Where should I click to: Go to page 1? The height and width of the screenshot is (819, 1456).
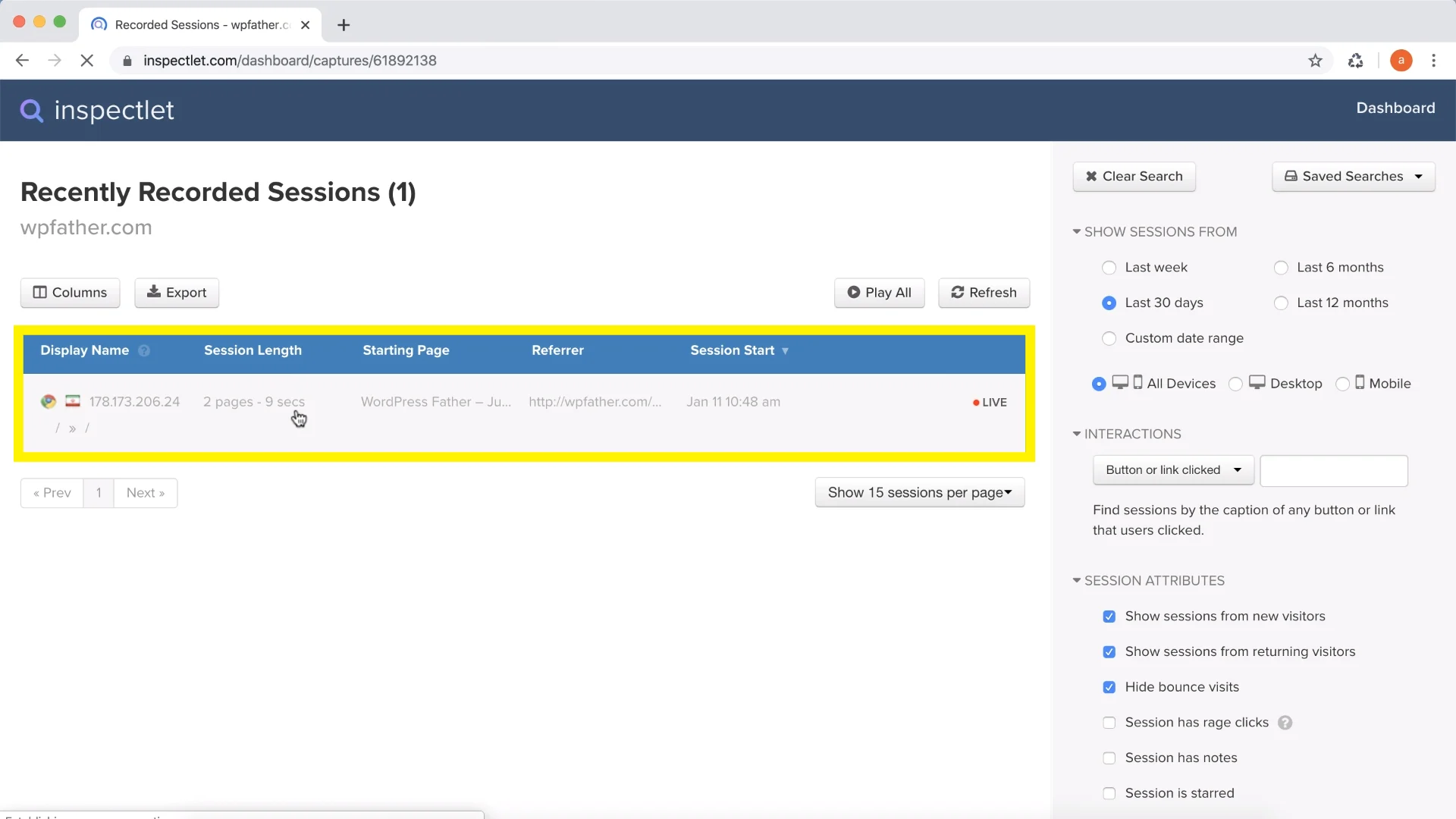pyautogui.click(x=99, y=493)
